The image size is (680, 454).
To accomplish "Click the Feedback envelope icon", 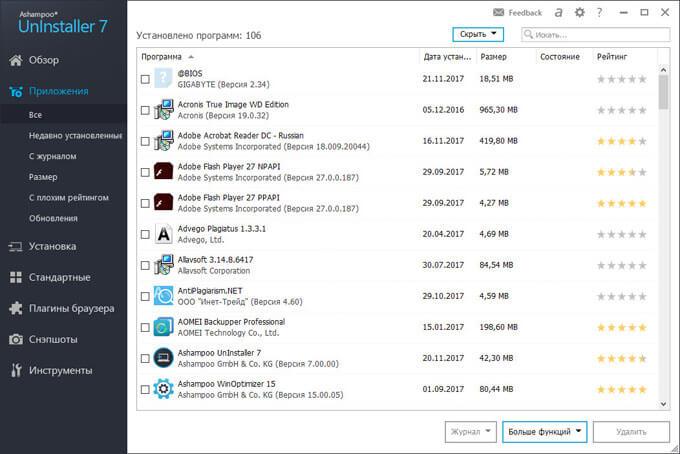I will [x=499, y=13].
